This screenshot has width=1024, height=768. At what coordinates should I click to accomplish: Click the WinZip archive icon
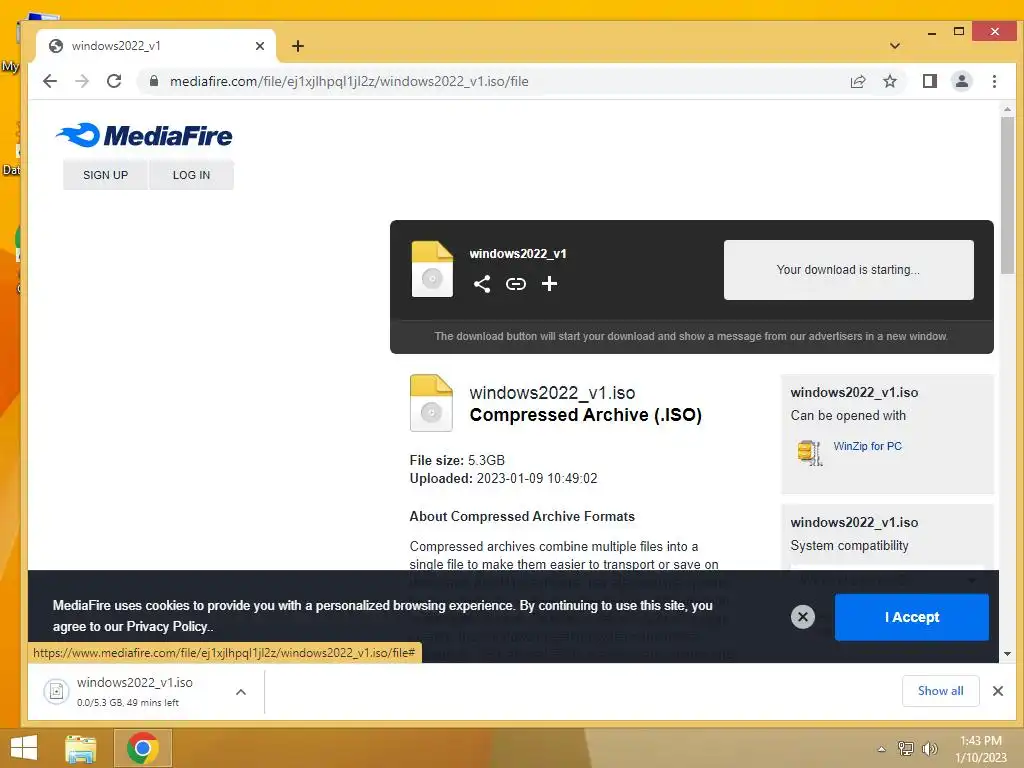(x=810, y=452)
